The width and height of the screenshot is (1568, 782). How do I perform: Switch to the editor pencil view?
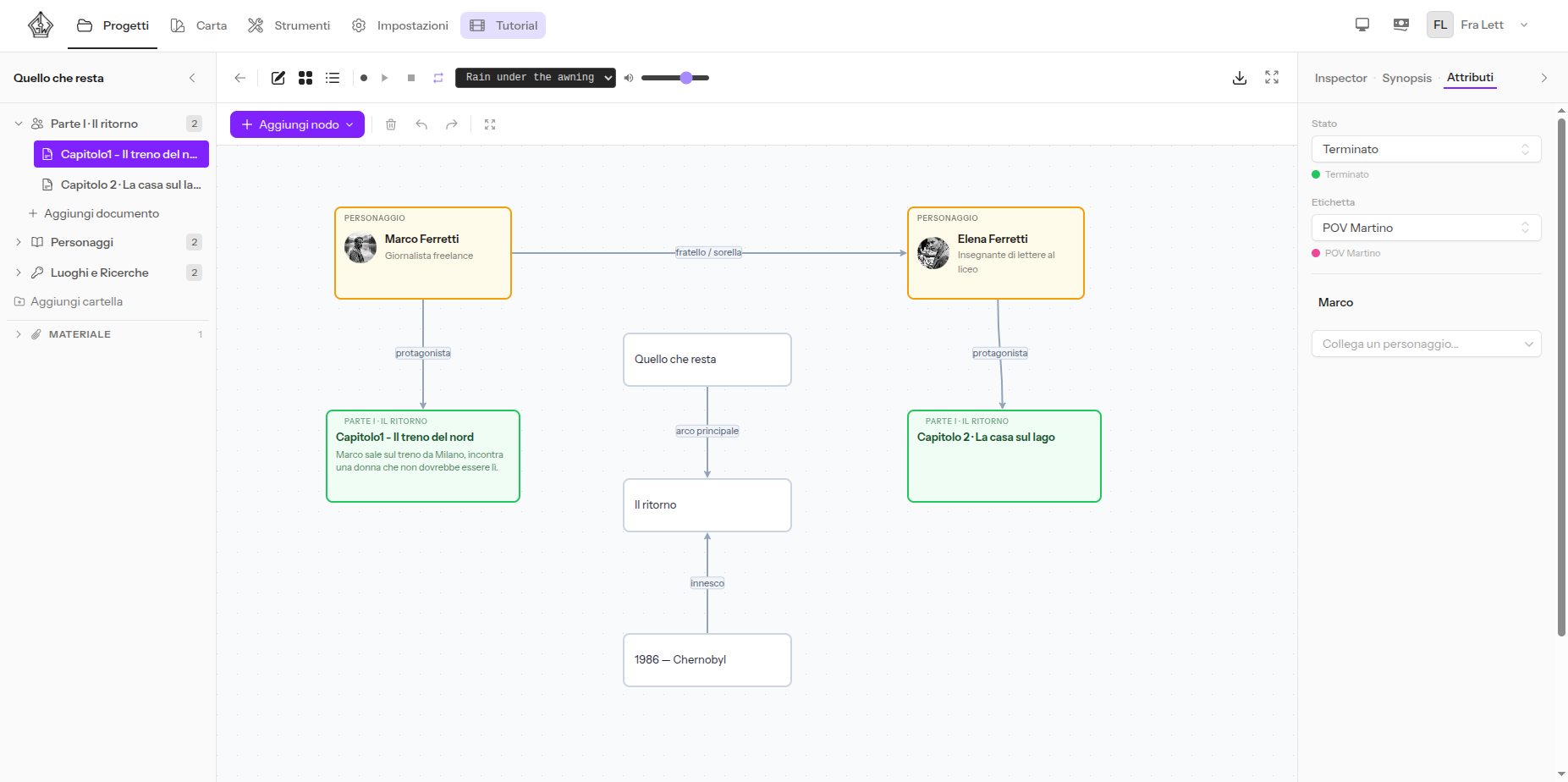click(x=278, y=78)
